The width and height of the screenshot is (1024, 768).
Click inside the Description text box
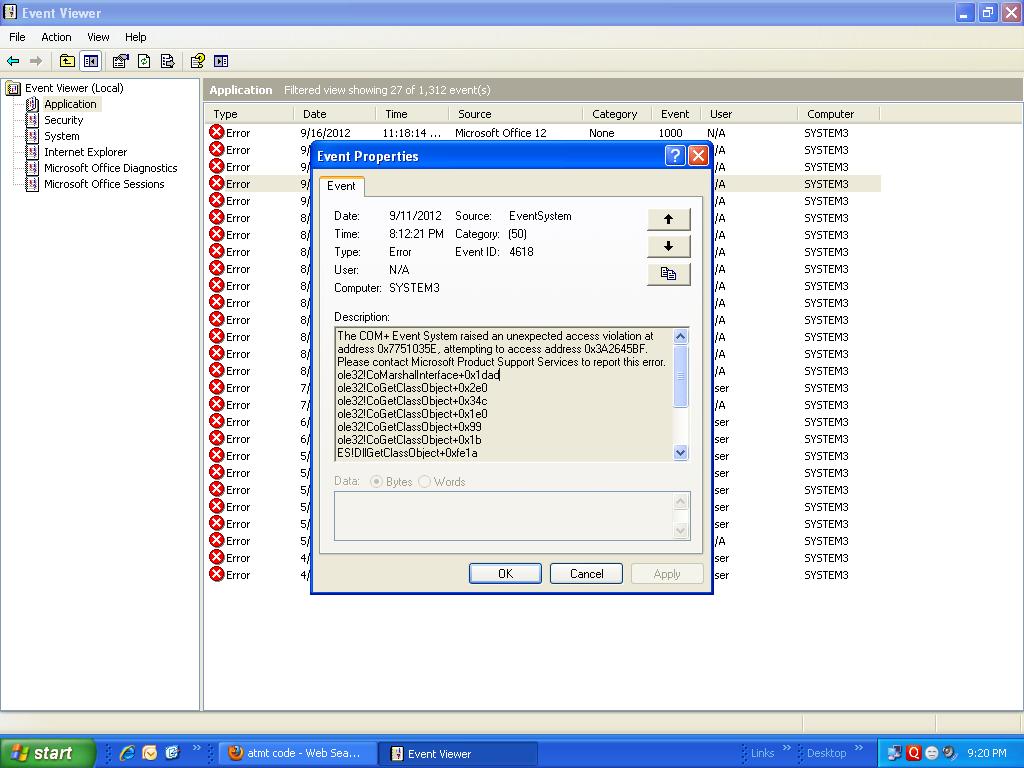coord(504,394)
